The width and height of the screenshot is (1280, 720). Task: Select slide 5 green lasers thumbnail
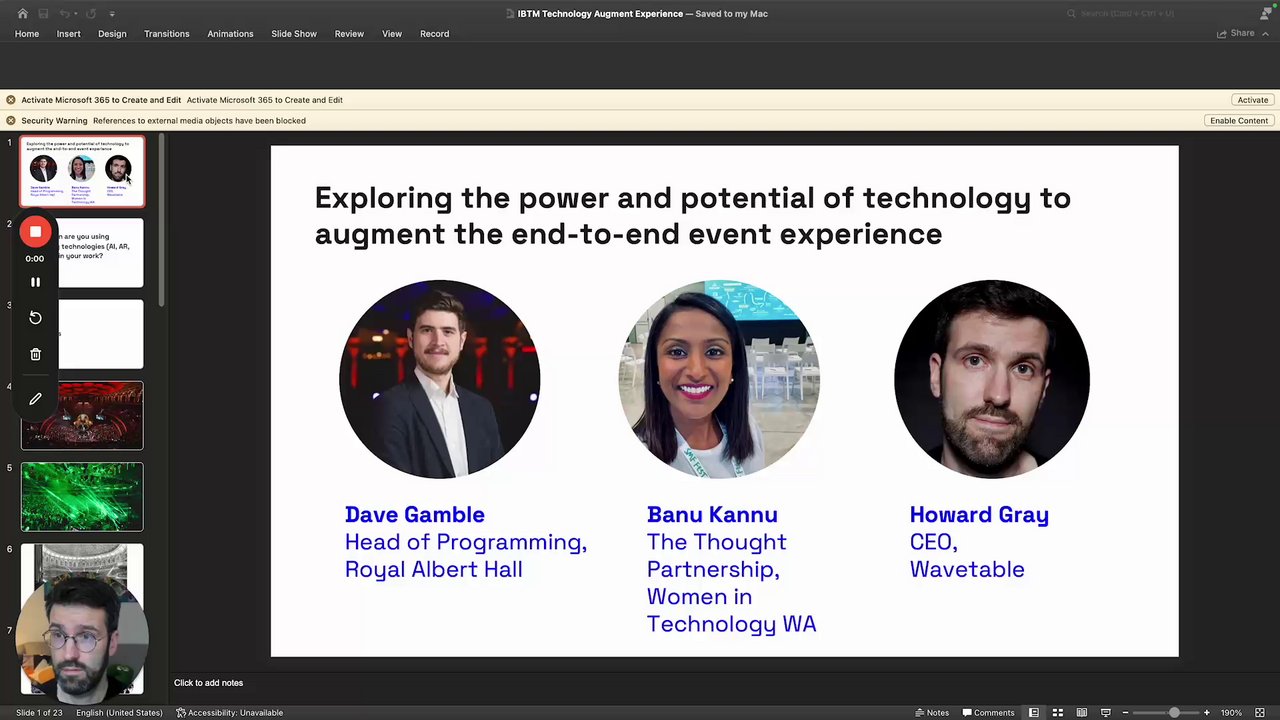click(82, 497)
